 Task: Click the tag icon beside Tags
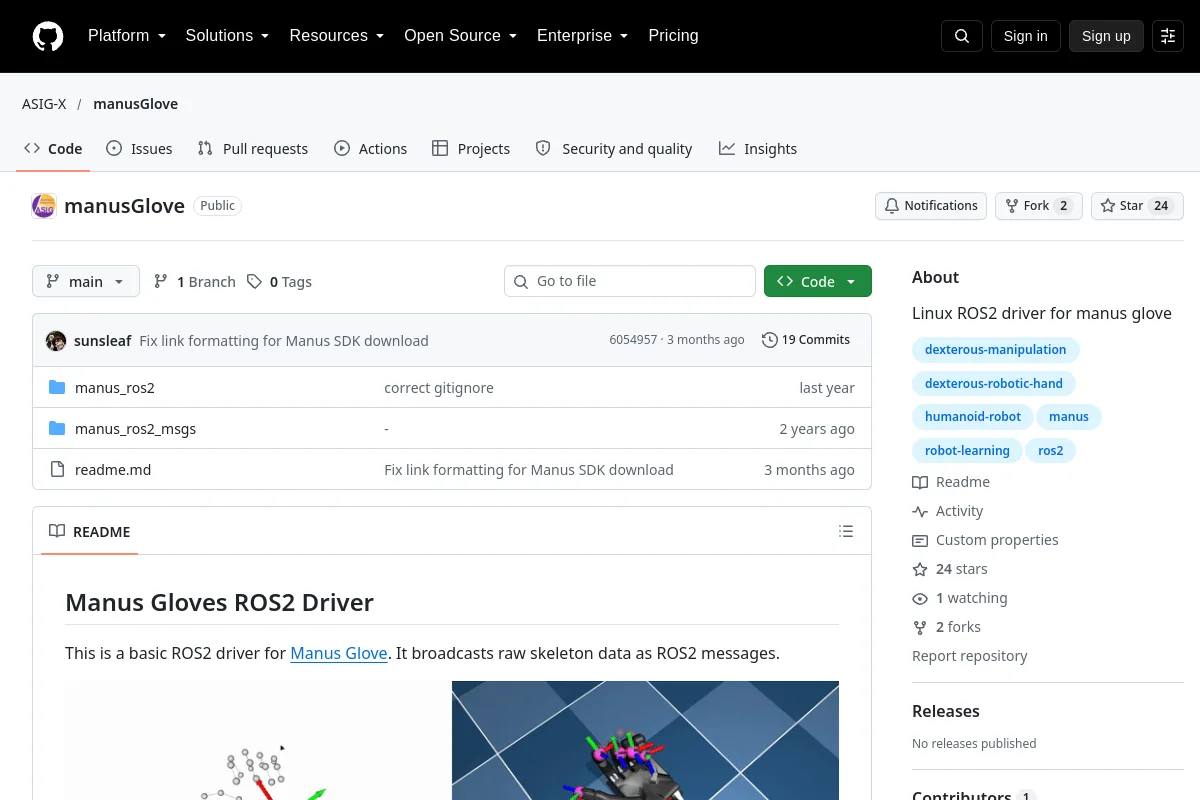point(255,282)
